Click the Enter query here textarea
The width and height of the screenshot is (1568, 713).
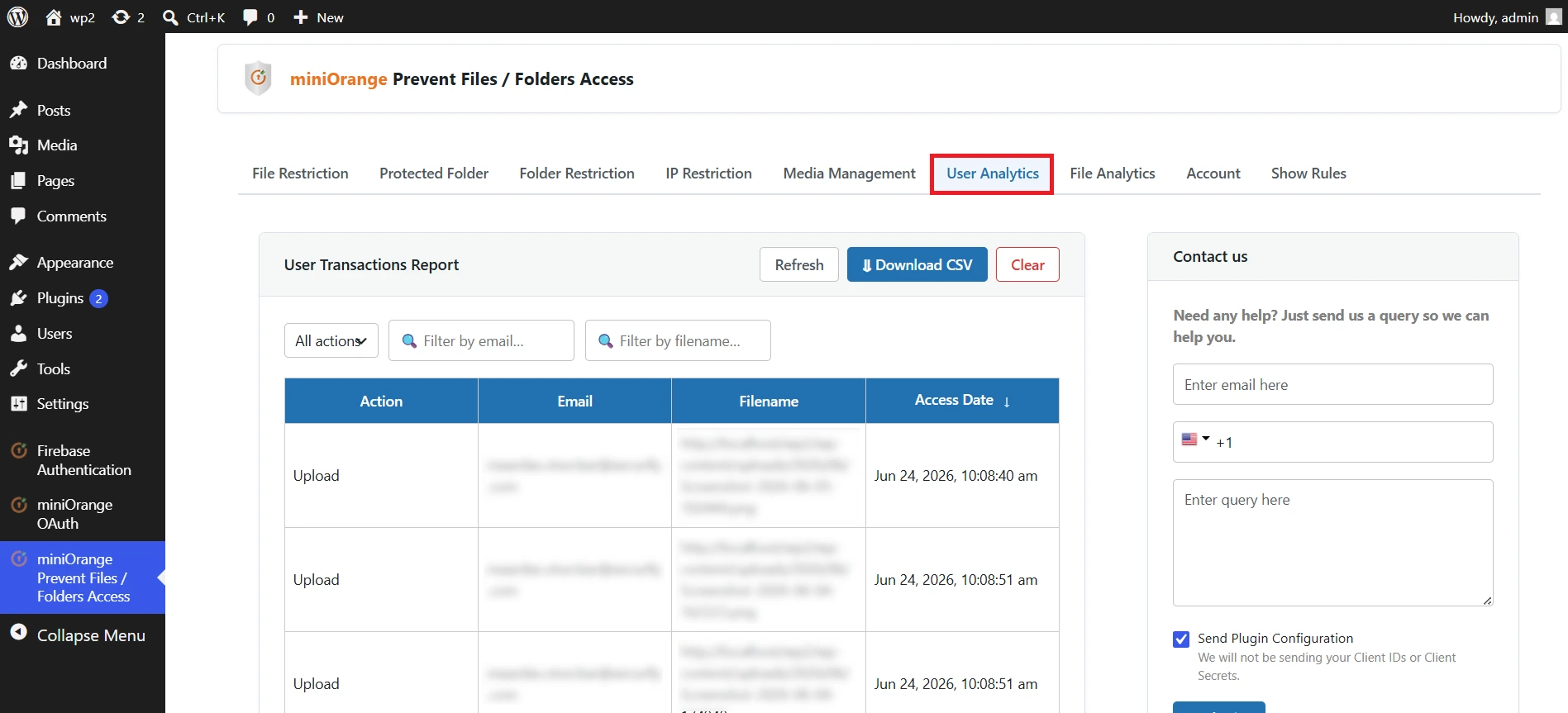[1332, 543]
